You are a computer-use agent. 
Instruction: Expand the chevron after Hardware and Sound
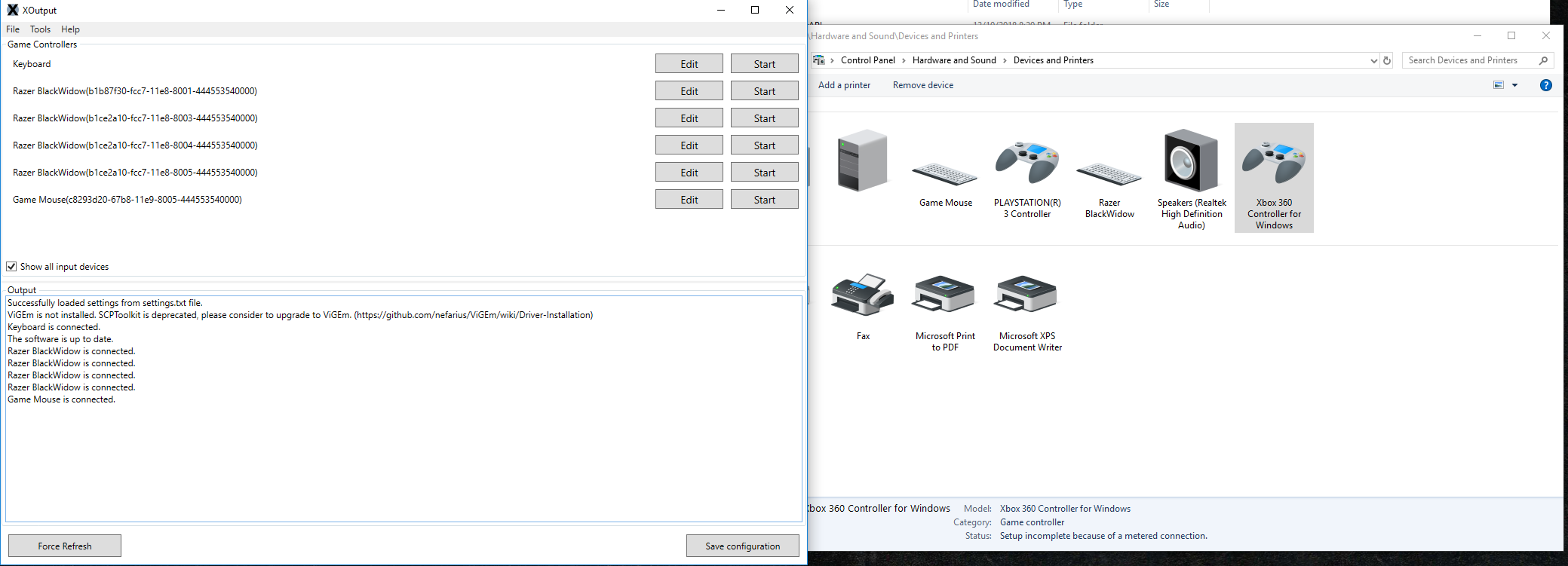(1005, 60)
